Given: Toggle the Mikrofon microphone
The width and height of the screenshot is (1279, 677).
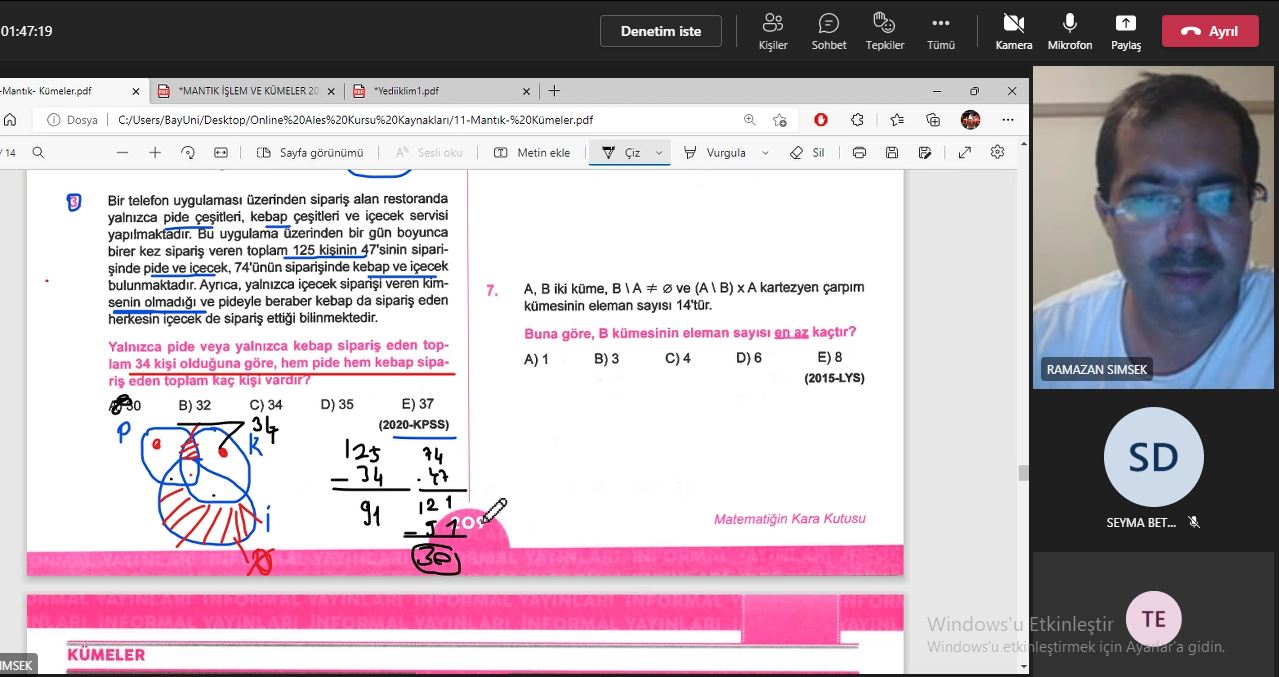Looking at the screenshot, I should click(x=1070, y=31).
